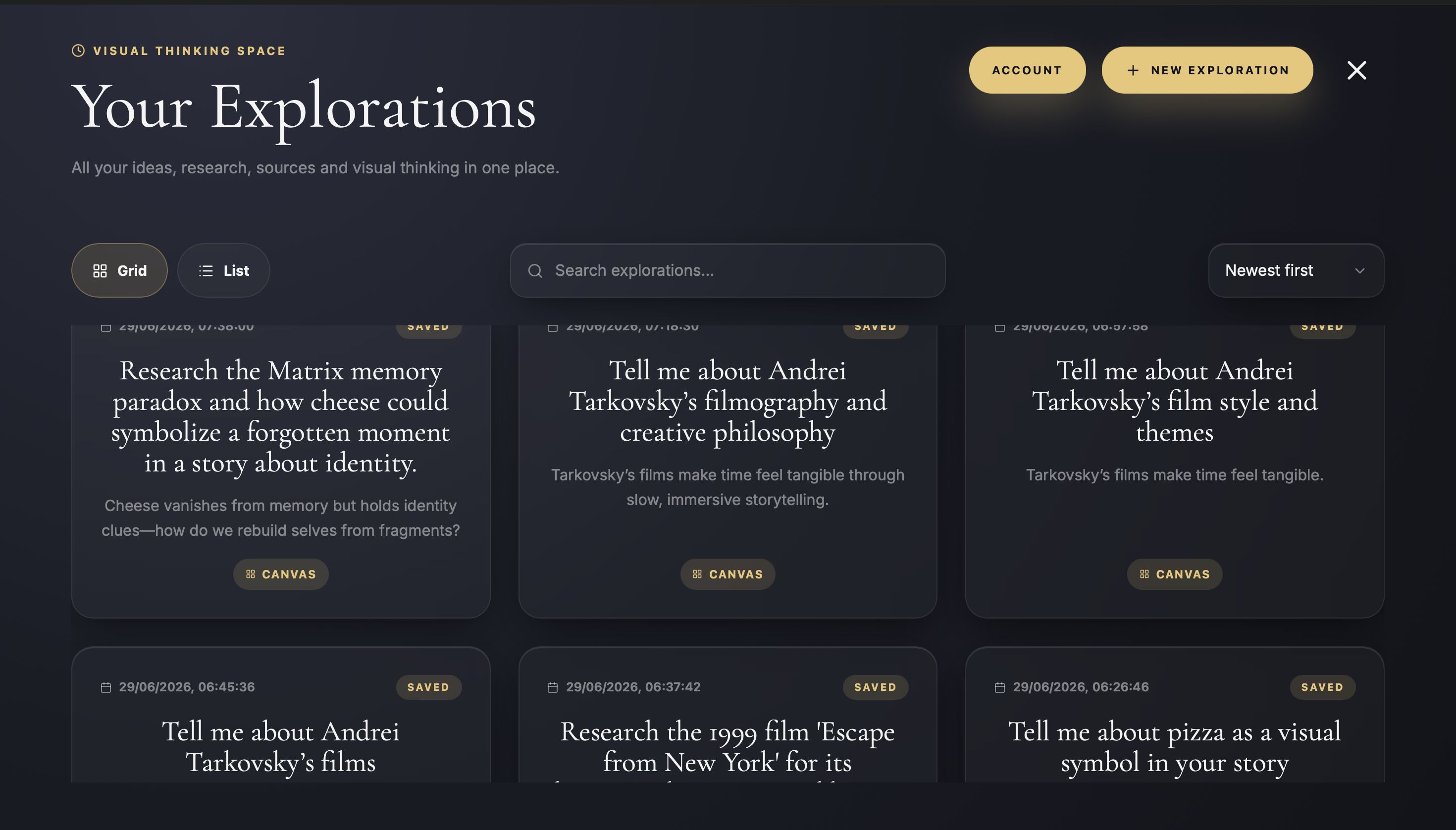Start a New Exploration
The width and height of the screenshot is (1456, 830).
pyautogui.click(x=1207, y=70)
